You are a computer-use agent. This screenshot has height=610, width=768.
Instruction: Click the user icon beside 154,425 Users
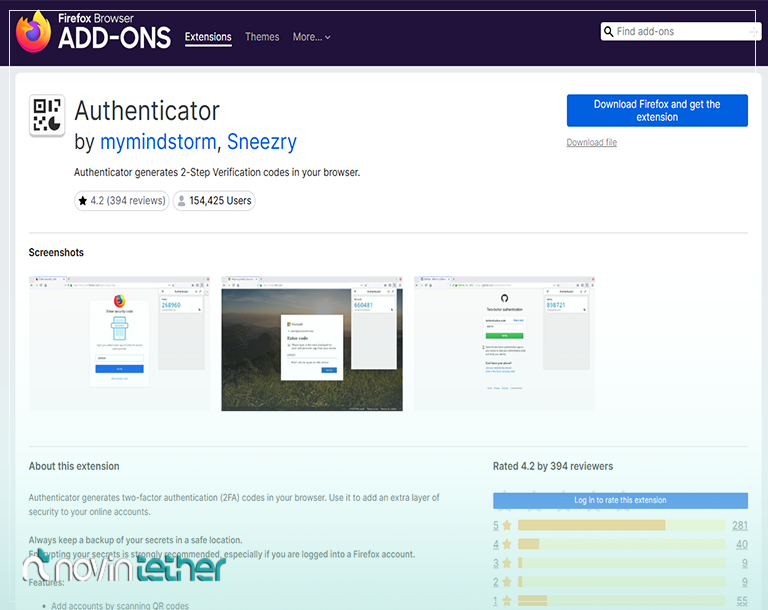click(181, 201)
